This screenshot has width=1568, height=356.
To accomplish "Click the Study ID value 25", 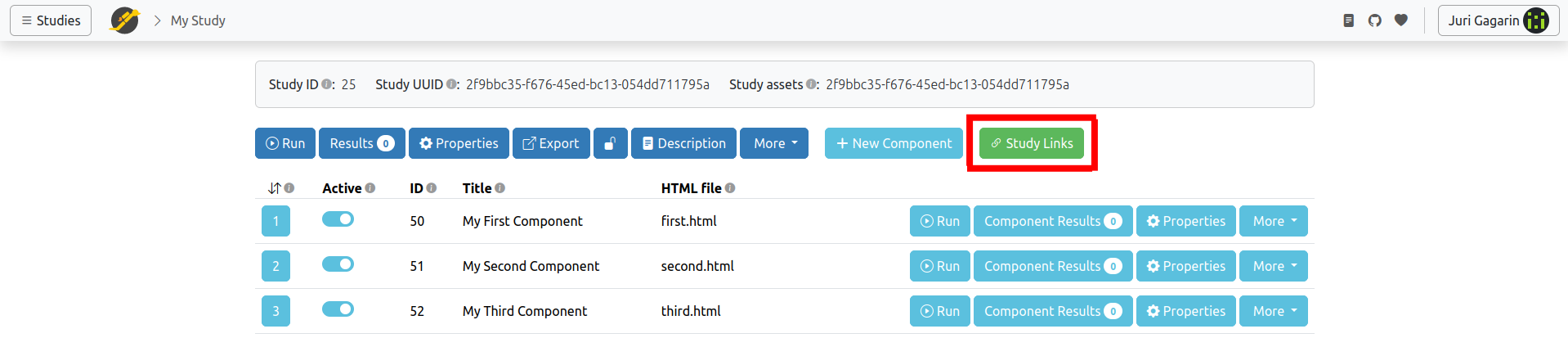I will click(x=348, y=84).
